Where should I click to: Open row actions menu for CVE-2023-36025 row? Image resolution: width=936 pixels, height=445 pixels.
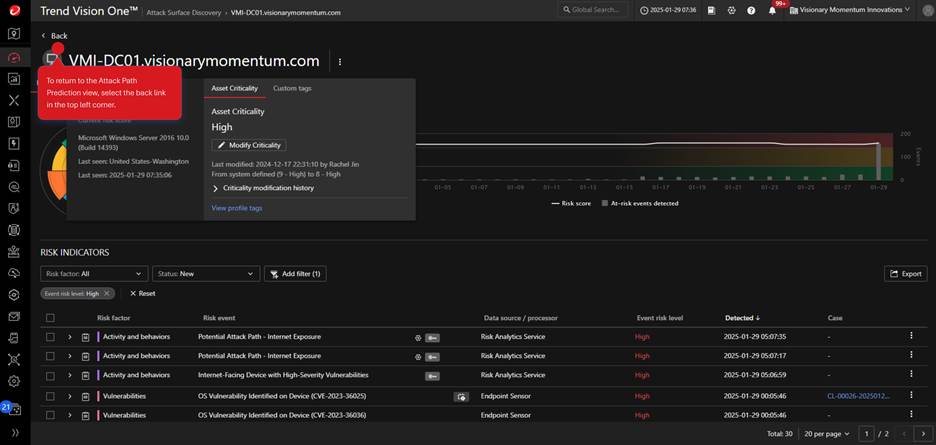tap(911, 395)
